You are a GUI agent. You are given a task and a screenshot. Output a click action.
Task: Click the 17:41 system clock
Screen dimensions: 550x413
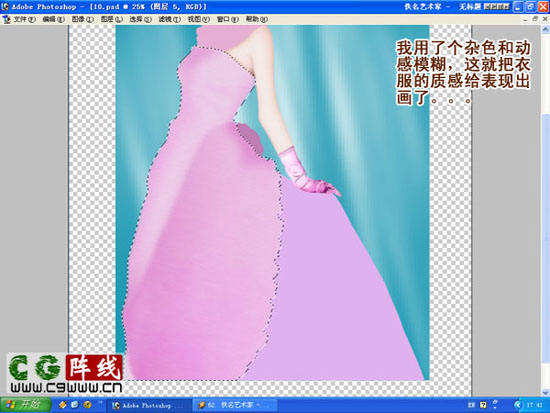pos(534,405)
